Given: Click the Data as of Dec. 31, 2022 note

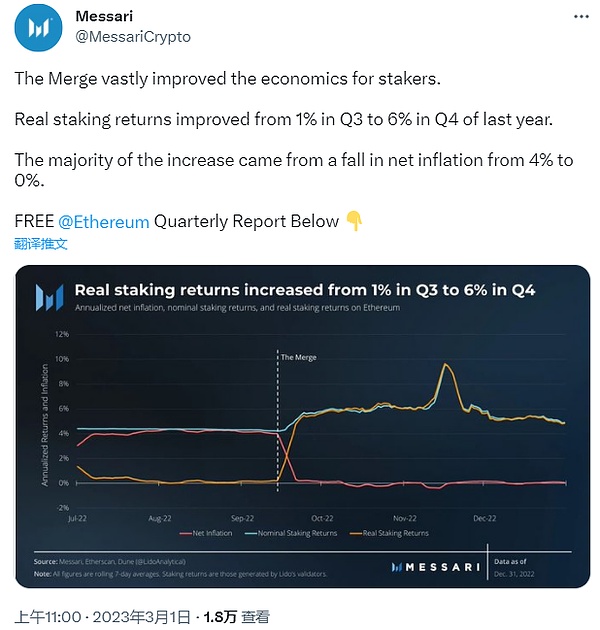Looking at the screenshot, I should tap(514, 567).
